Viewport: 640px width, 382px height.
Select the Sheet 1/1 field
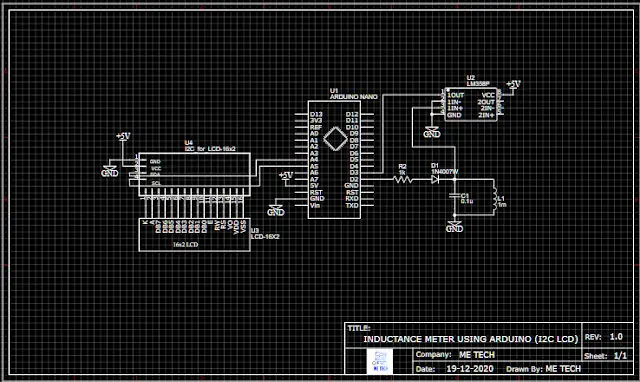[x=605, y=356]
